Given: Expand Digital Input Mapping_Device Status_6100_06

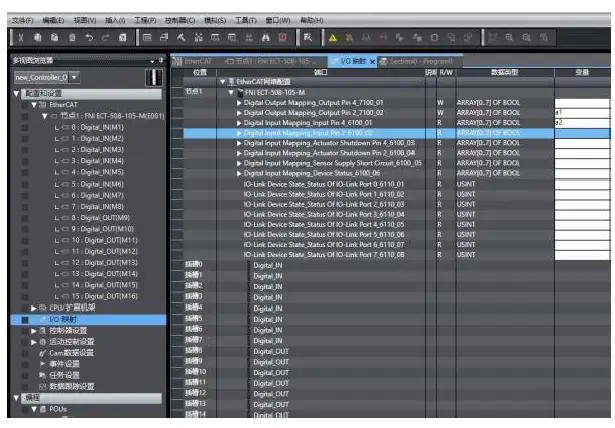Looking at the screenshot, I should click(238, 173).
